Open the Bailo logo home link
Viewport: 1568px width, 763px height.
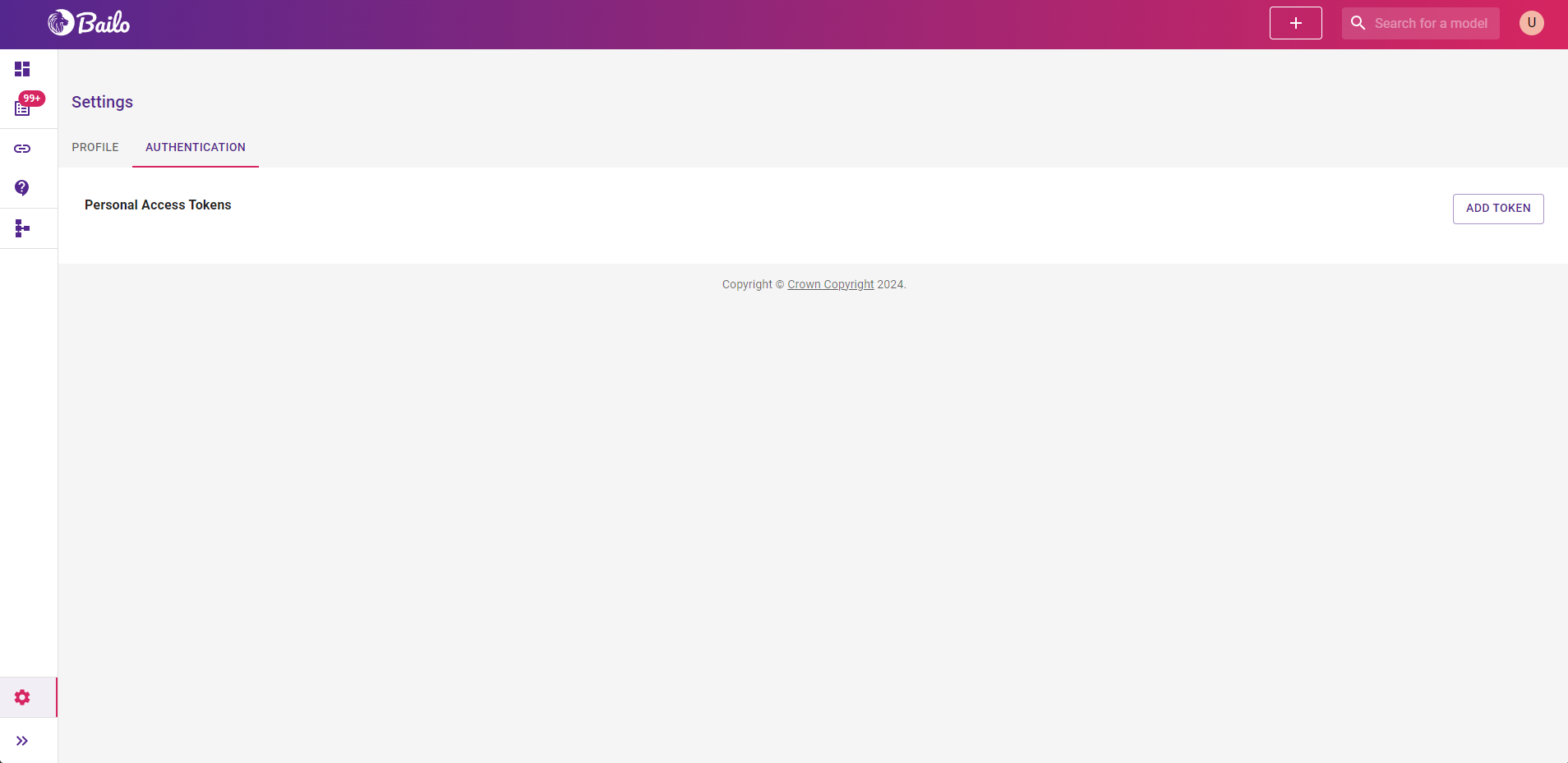89,23
